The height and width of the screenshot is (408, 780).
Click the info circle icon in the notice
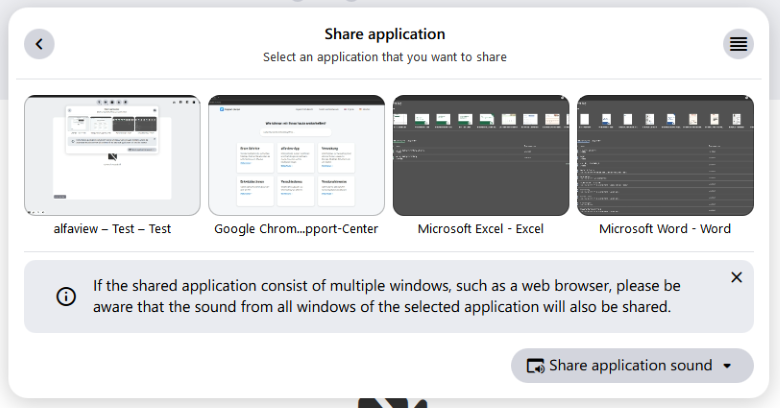click(x=66, y=297)
